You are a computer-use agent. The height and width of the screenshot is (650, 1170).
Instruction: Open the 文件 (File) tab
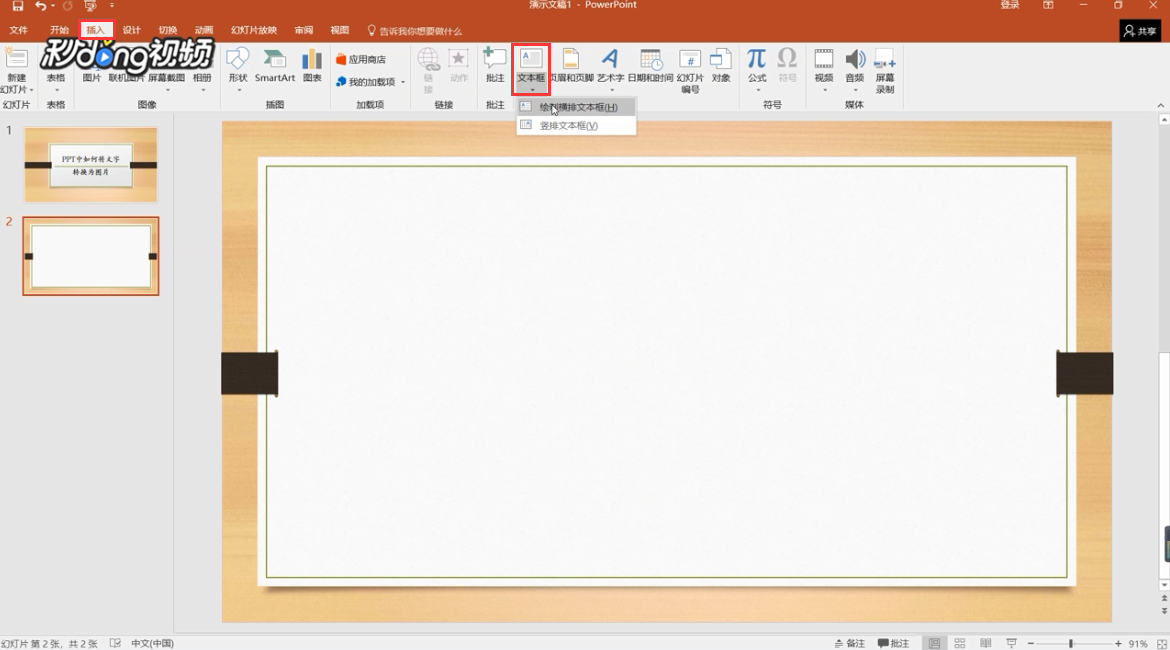pyautogui.click(x=19, y=31)
